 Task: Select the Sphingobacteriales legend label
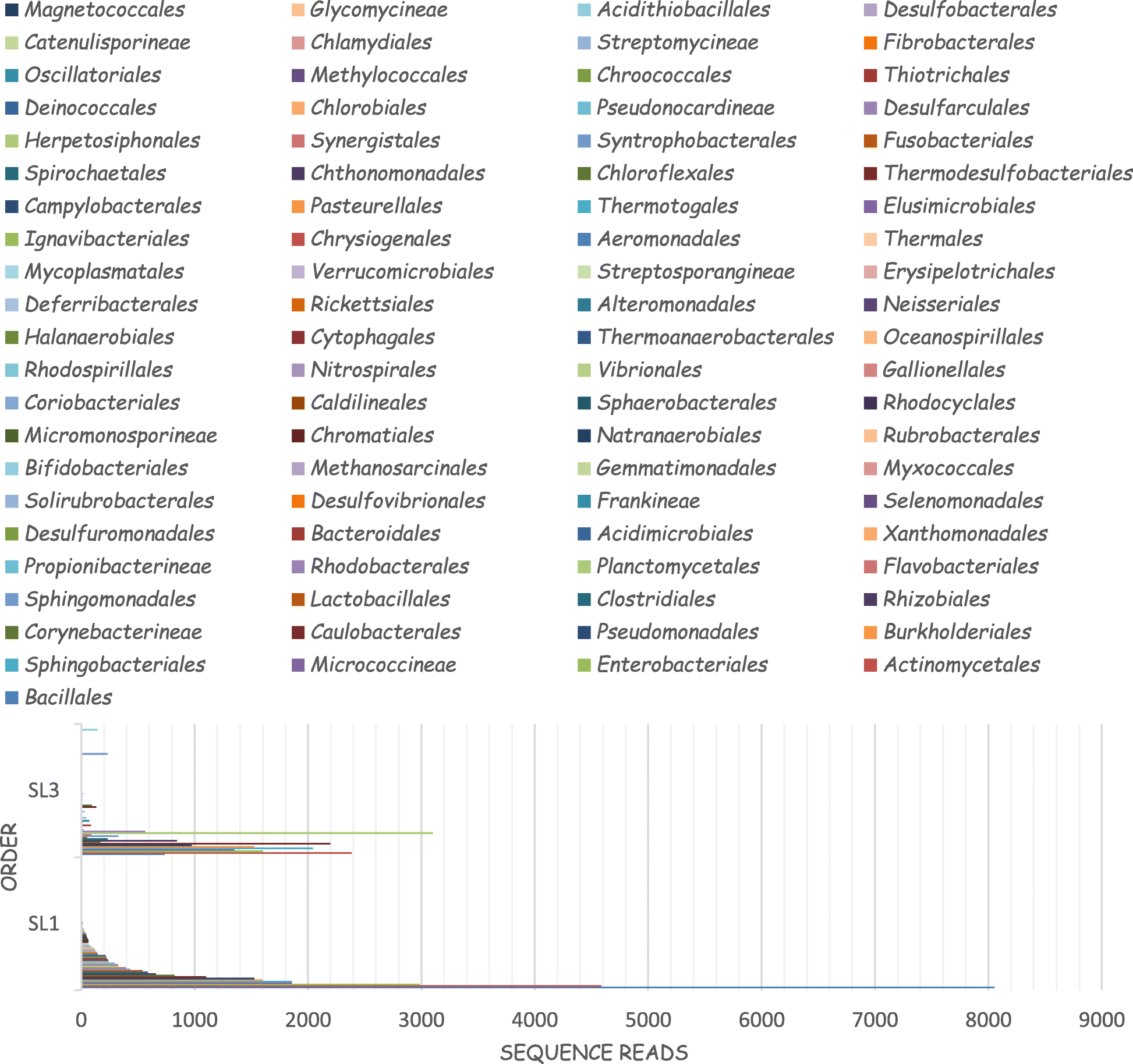[115, 665]
